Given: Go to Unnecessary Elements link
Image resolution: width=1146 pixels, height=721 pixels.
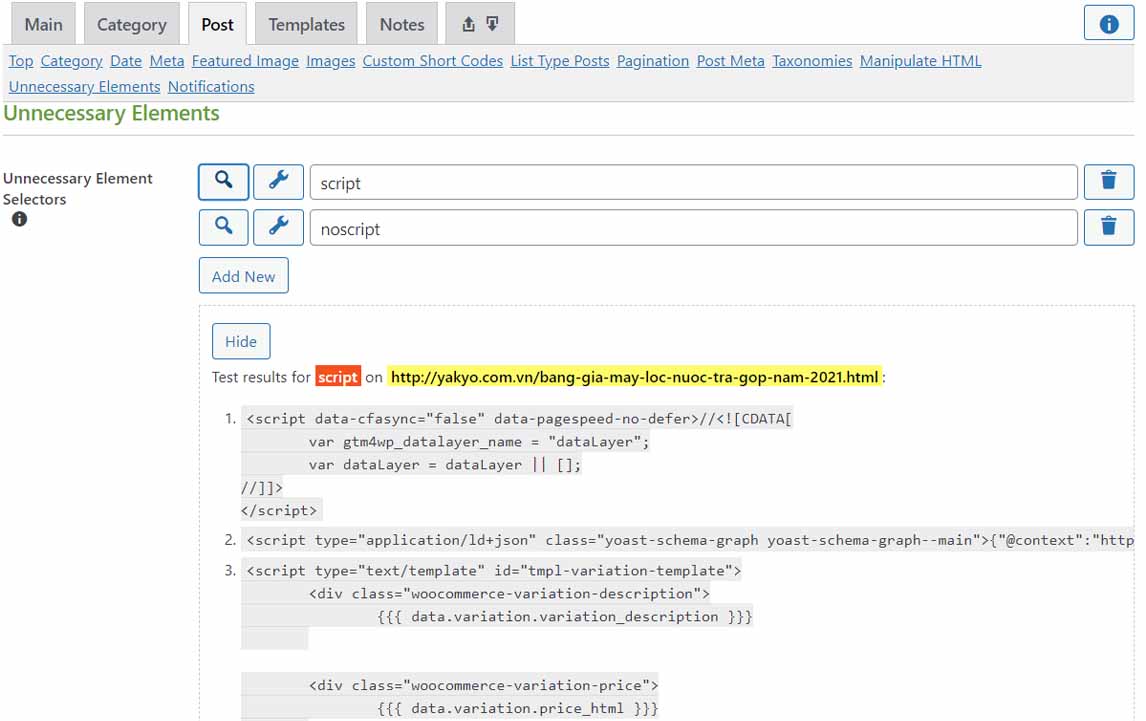Looking at the screenshot, I should (84, 86).
